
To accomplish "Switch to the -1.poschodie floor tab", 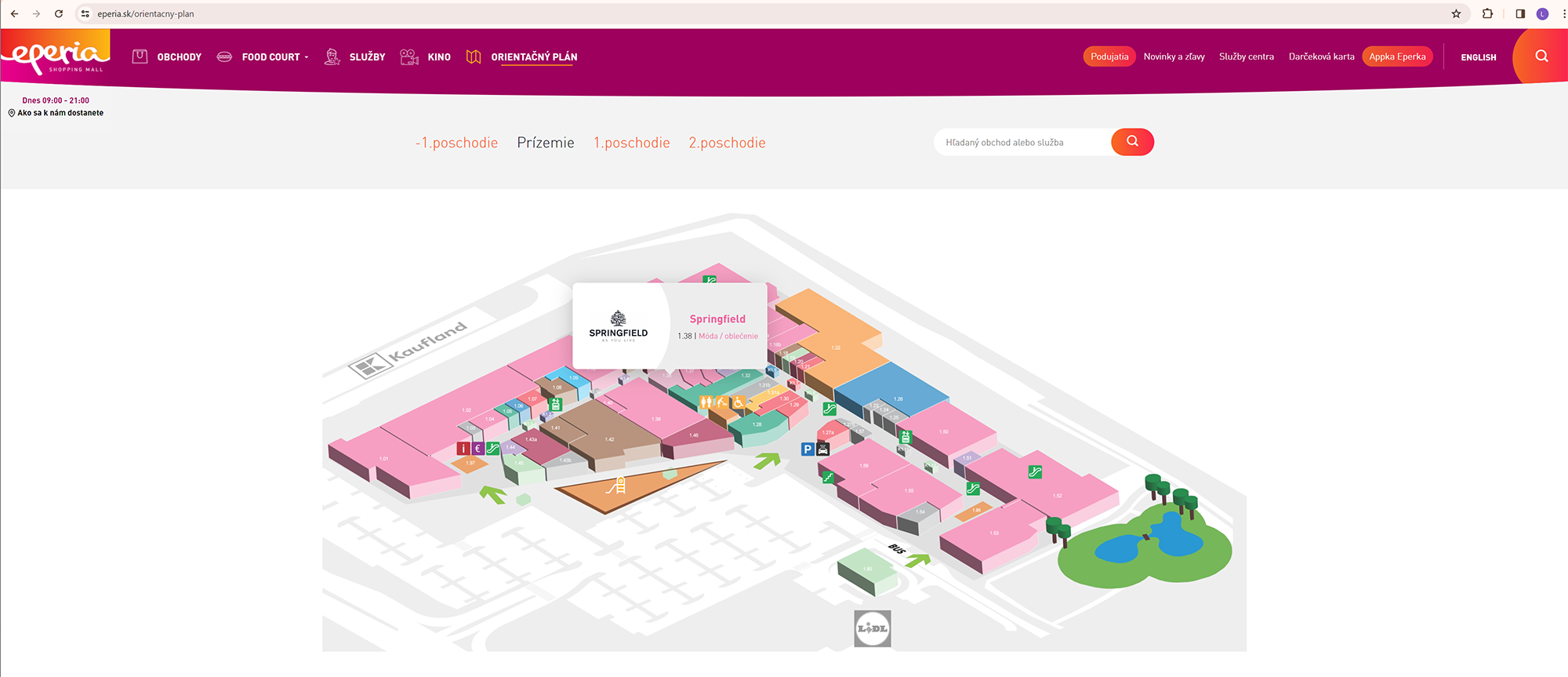I will [x=456, y=143].
